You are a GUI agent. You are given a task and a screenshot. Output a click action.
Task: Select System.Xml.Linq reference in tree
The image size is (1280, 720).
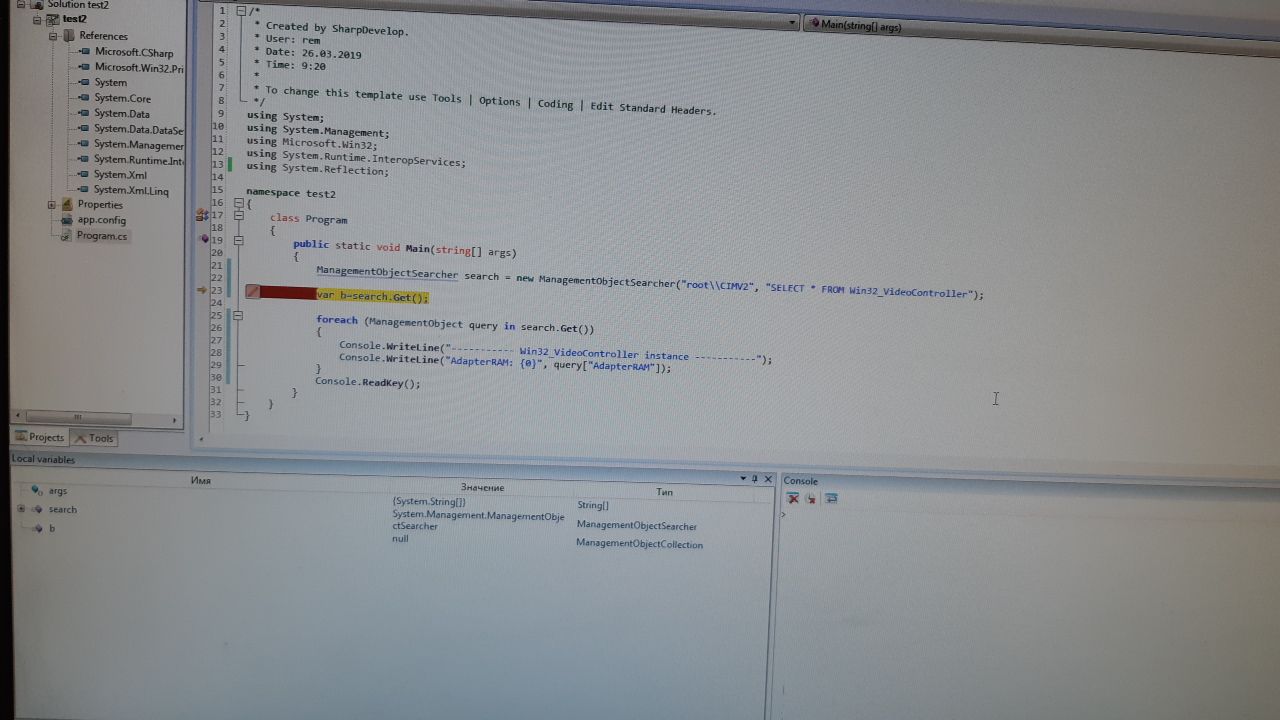(131, 190)
